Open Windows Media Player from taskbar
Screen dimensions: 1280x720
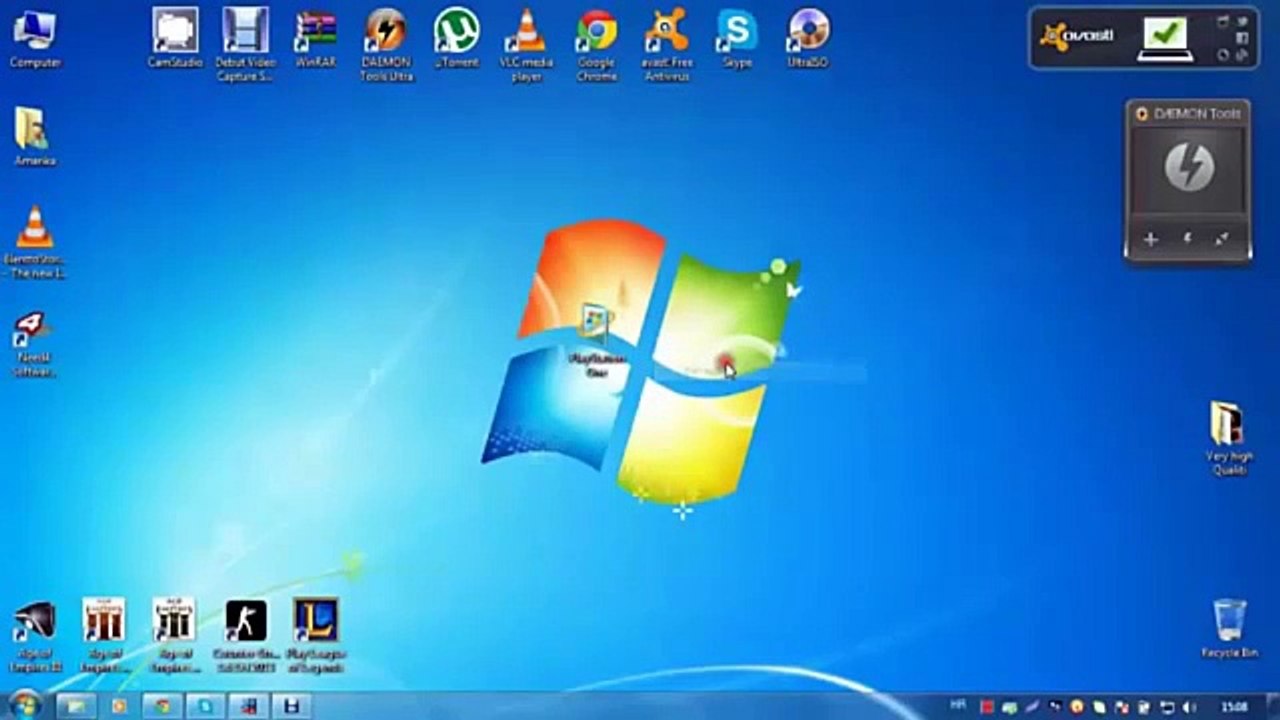pos(119,706)
